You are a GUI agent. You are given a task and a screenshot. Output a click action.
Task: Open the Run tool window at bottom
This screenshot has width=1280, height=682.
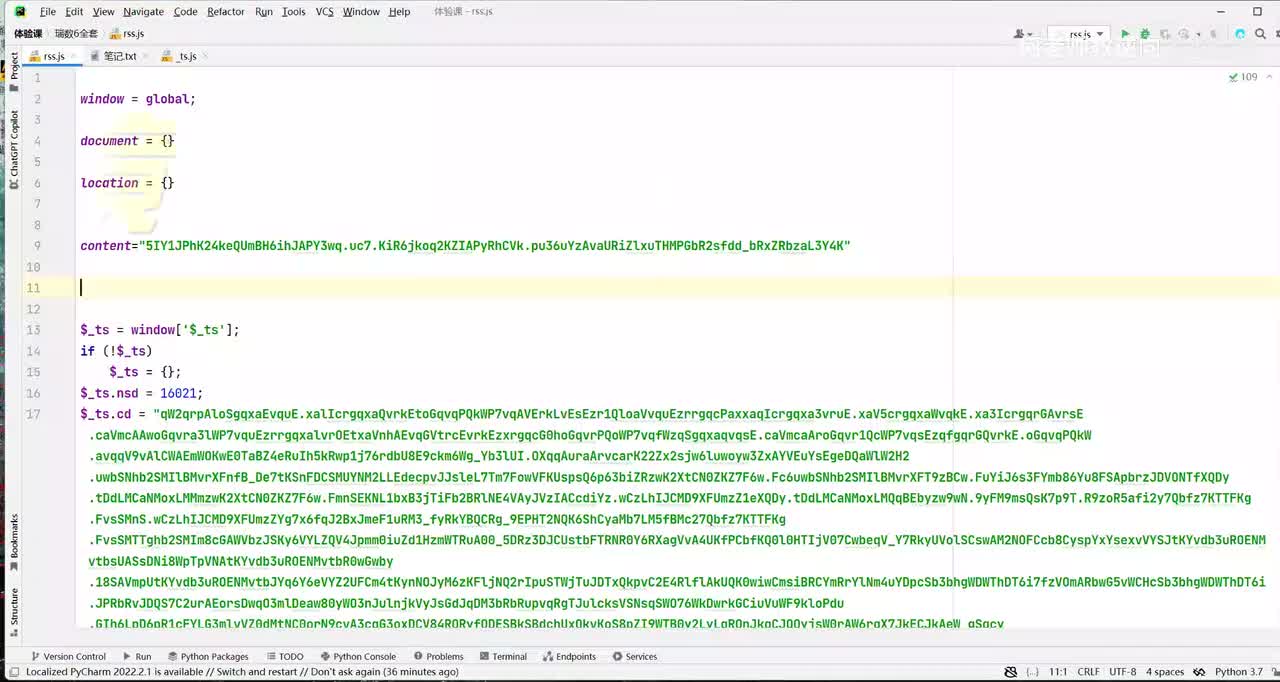tap(136, 657)
